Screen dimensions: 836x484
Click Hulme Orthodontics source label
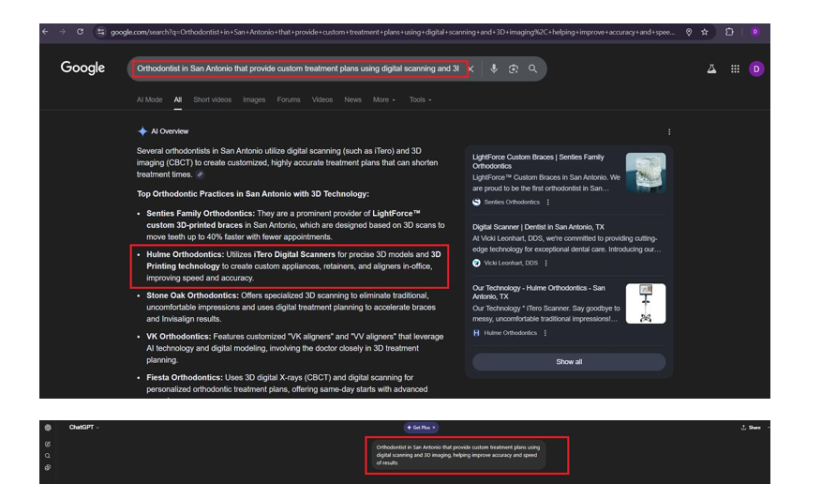click(x=510, y=333)
